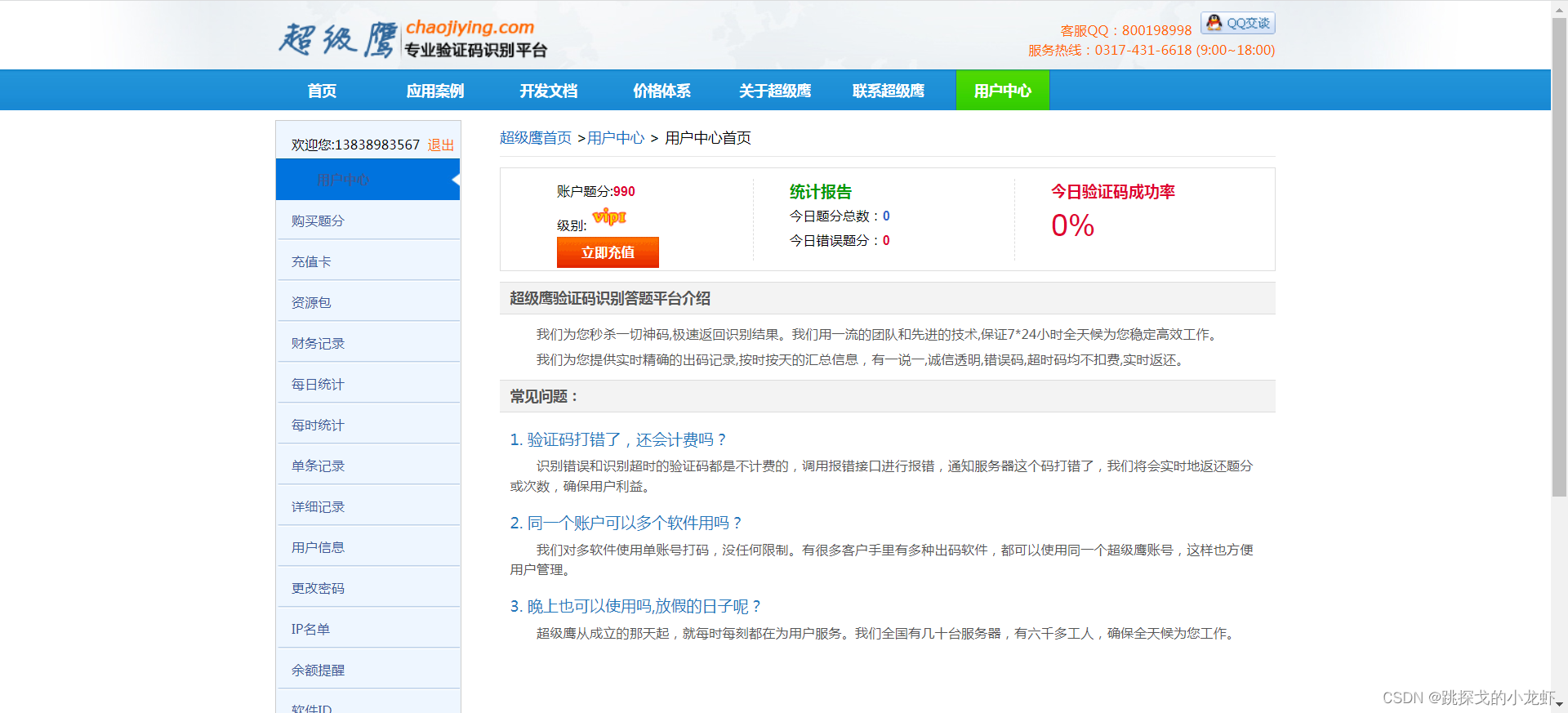Click the 退出 logout link

click(441, 145)
